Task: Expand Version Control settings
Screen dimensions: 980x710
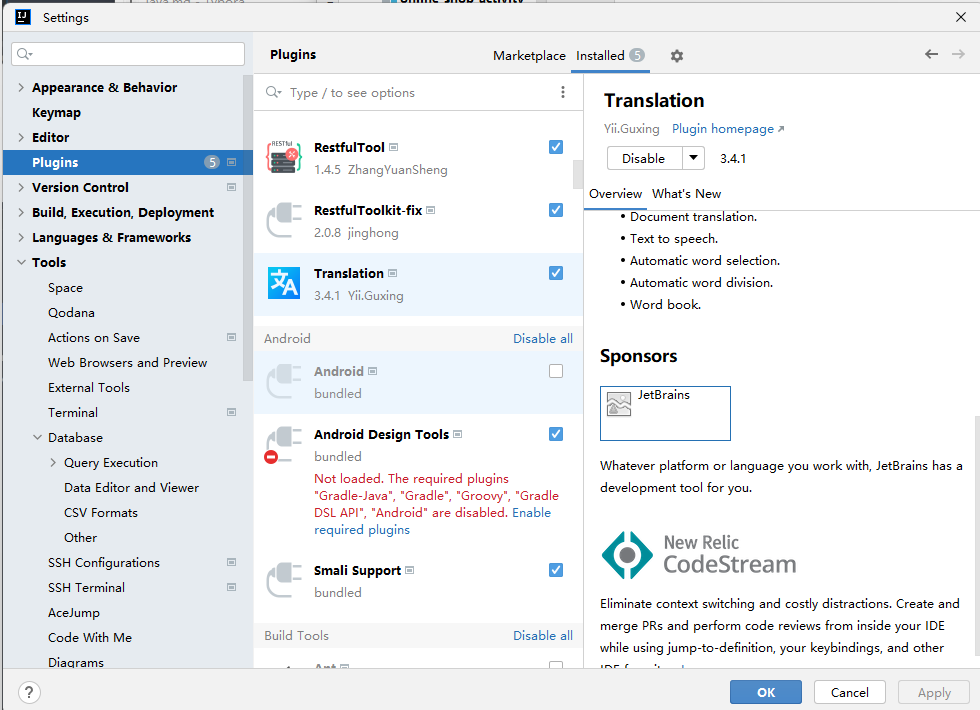Action: click(x=21, y=188)
